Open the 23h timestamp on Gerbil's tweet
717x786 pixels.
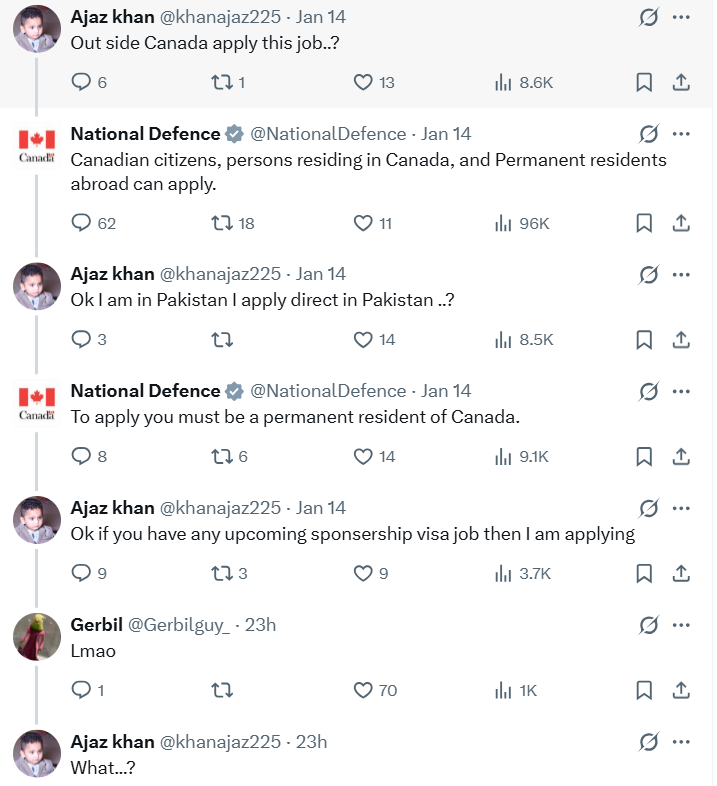click(x=260, y=625)
